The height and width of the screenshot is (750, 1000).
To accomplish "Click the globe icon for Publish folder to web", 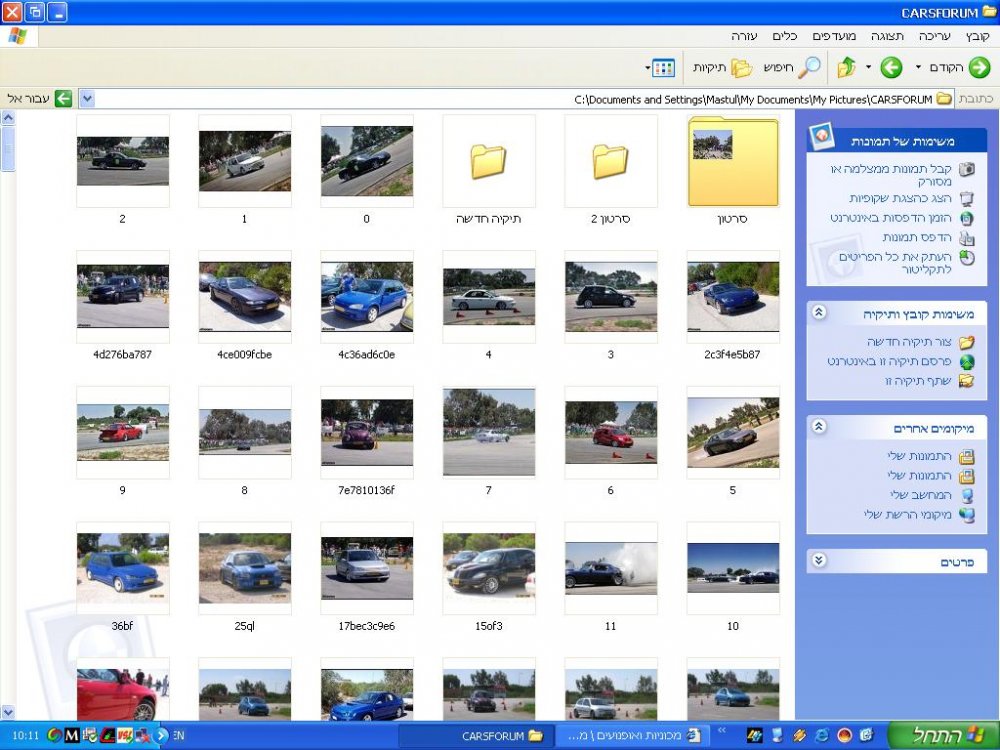I will (x=967, y=362).
